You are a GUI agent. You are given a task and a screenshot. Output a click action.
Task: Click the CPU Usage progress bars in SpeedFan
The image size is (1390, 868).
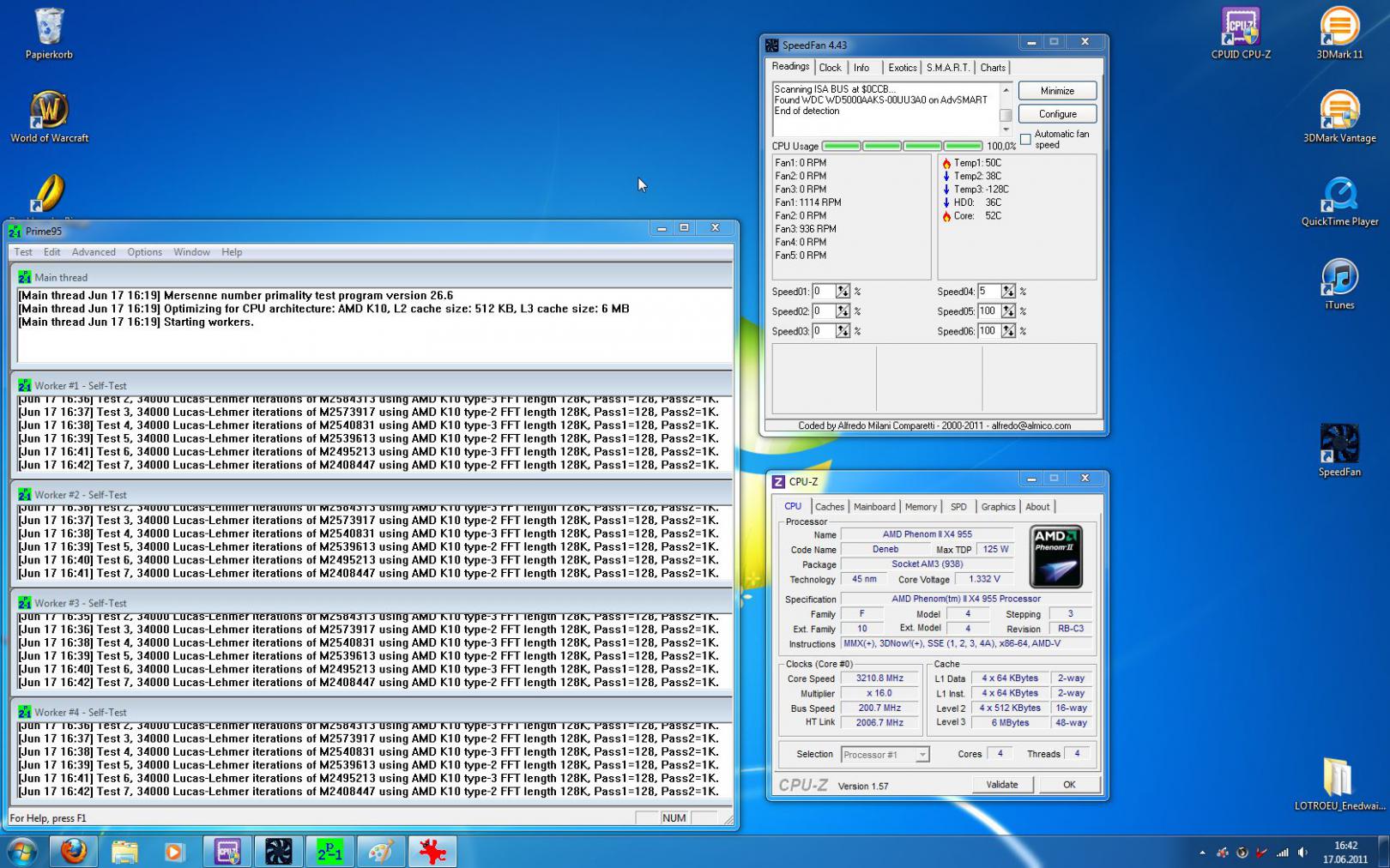point(902,147)
